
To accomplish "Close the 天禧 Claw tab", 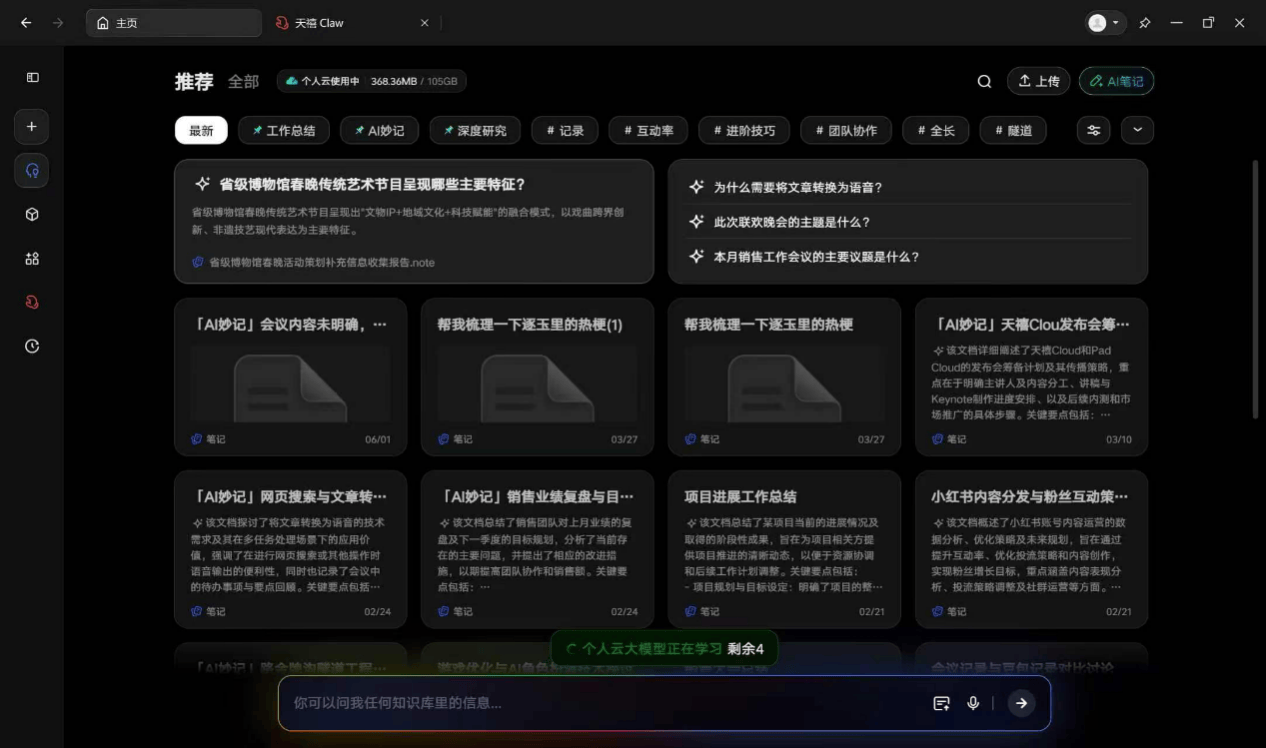I will [425, 23].
